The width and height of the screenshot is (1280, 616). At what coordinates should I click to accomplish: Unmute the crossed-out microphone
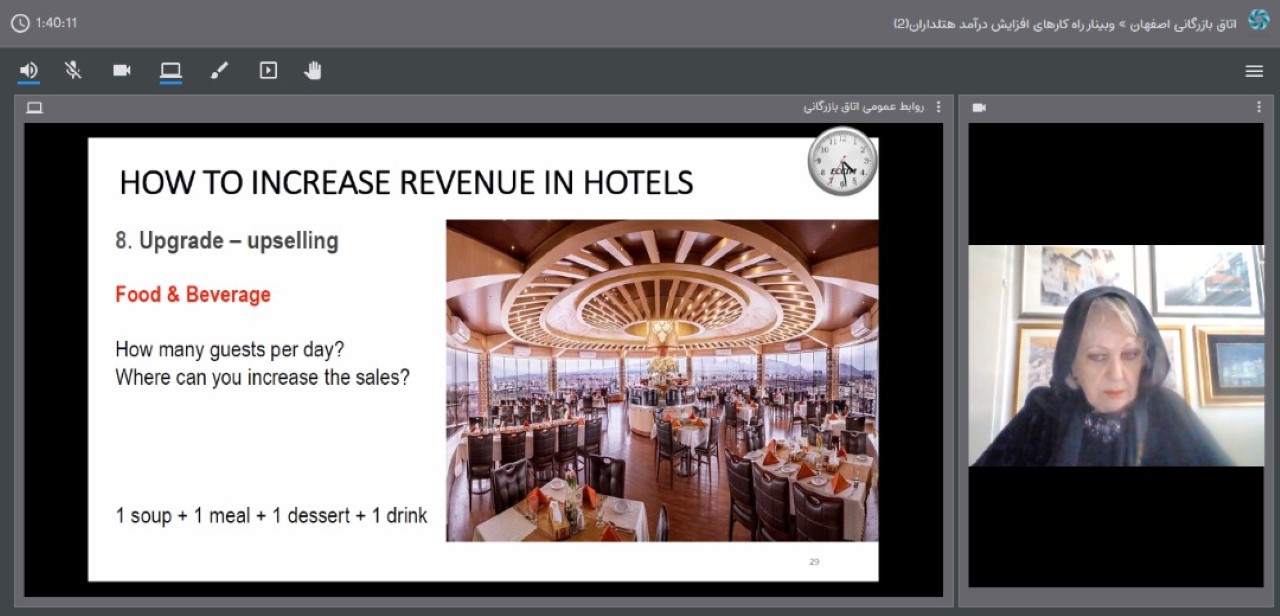[x=73, y=70]
